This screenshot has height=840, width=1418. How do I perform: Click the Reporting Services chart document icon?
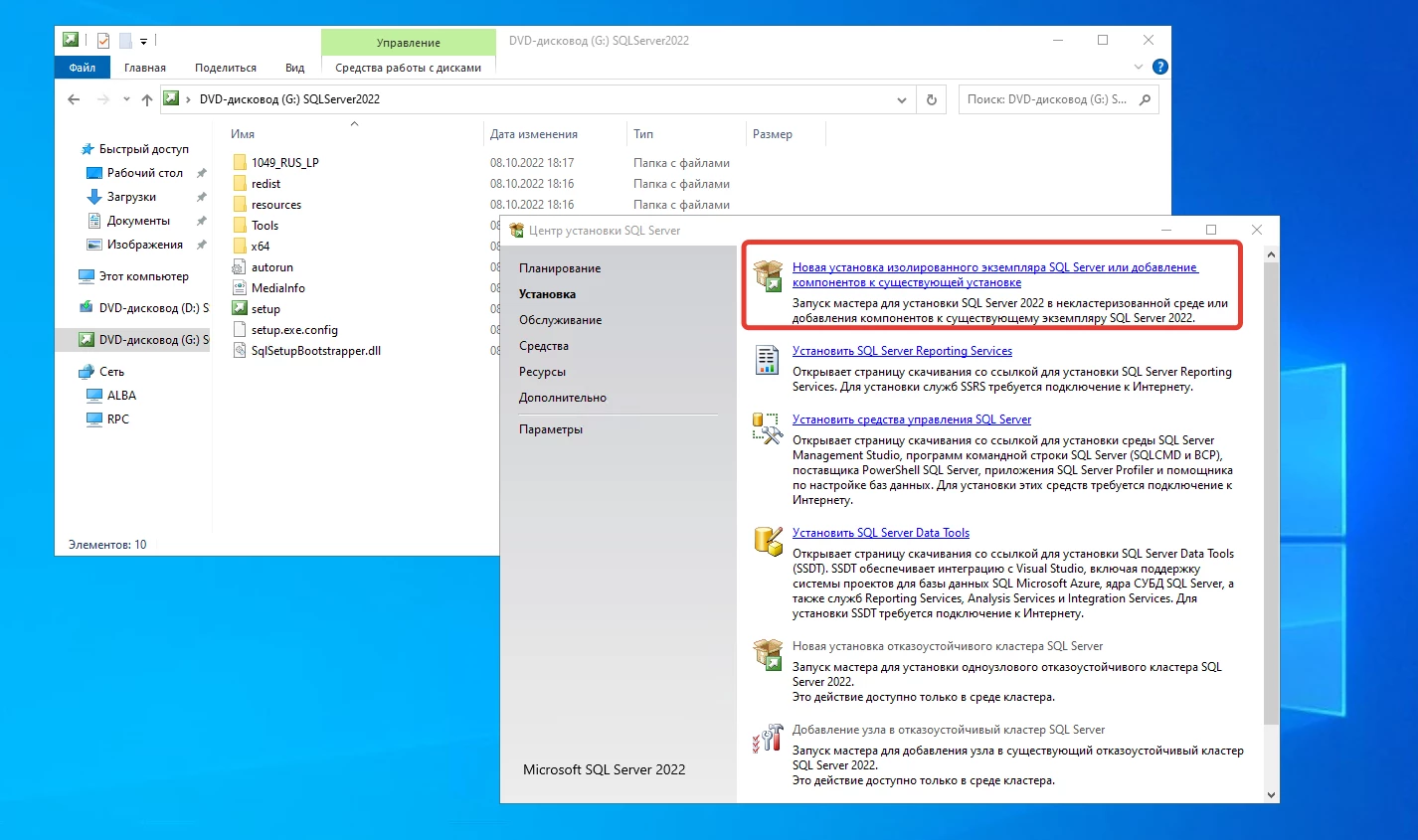tap(767, 359)
